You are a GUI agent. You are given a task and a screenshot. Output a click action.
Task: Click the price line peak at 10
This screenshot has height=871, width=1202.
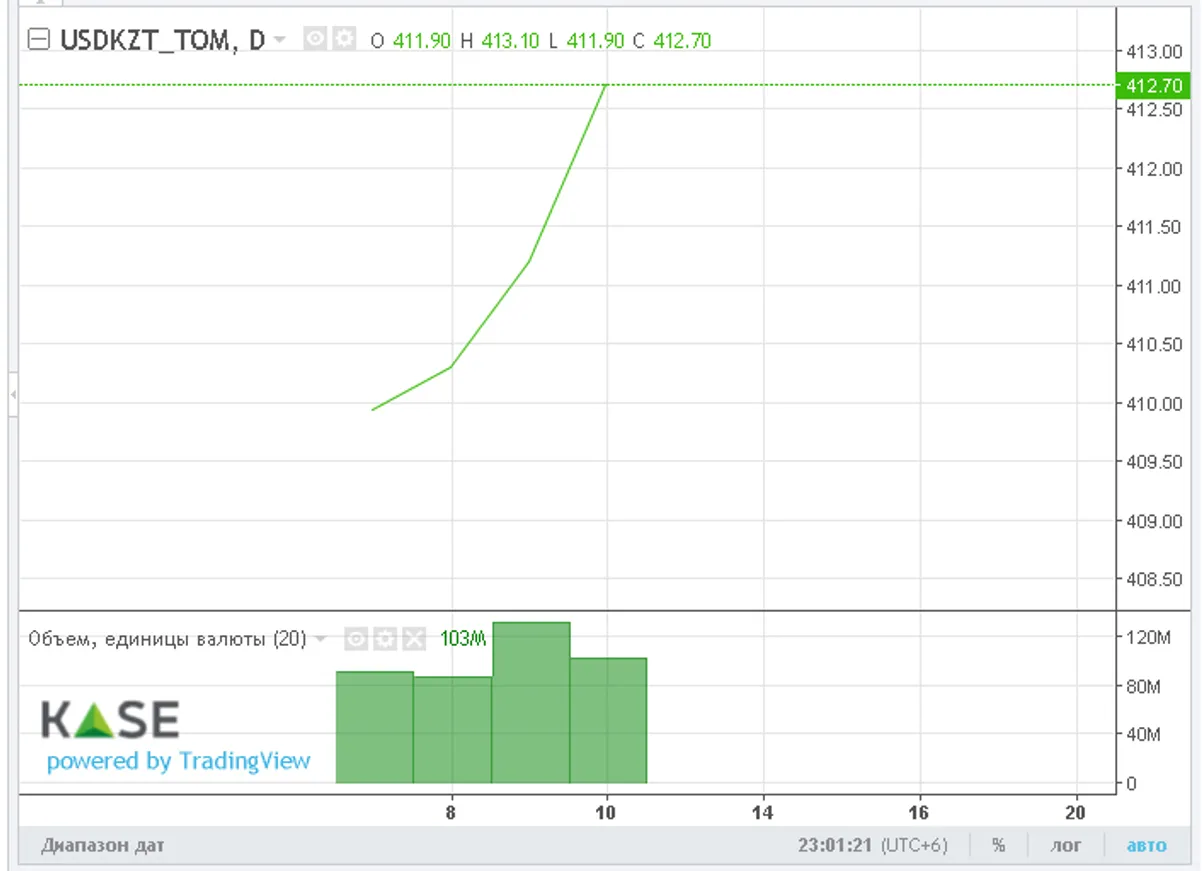[x=607, y=87]
